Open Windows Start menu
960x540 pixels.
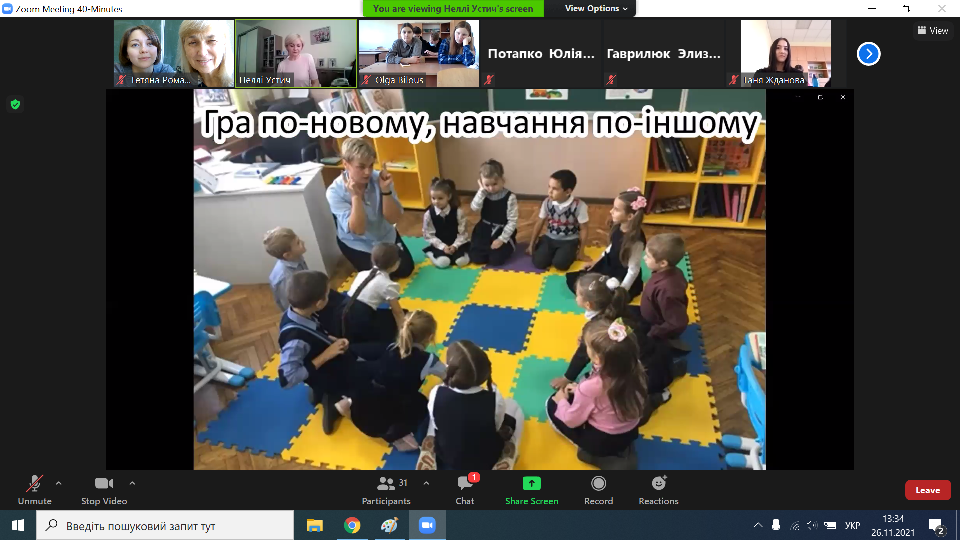point(18,525)
